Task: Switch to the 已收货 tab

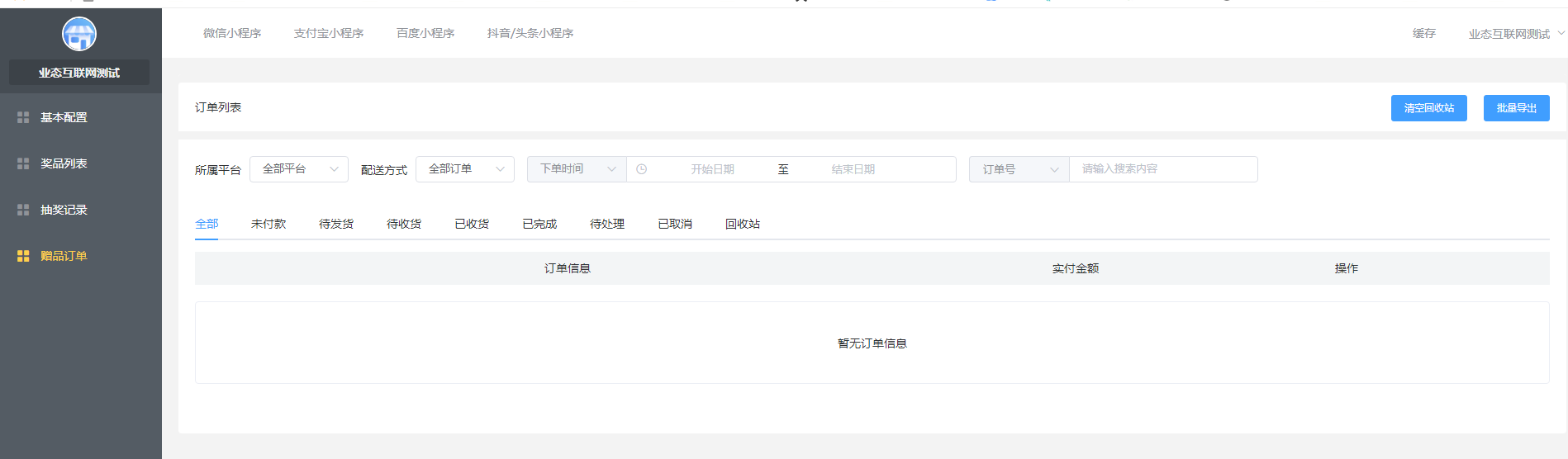Action: click(x=472, y=224)
